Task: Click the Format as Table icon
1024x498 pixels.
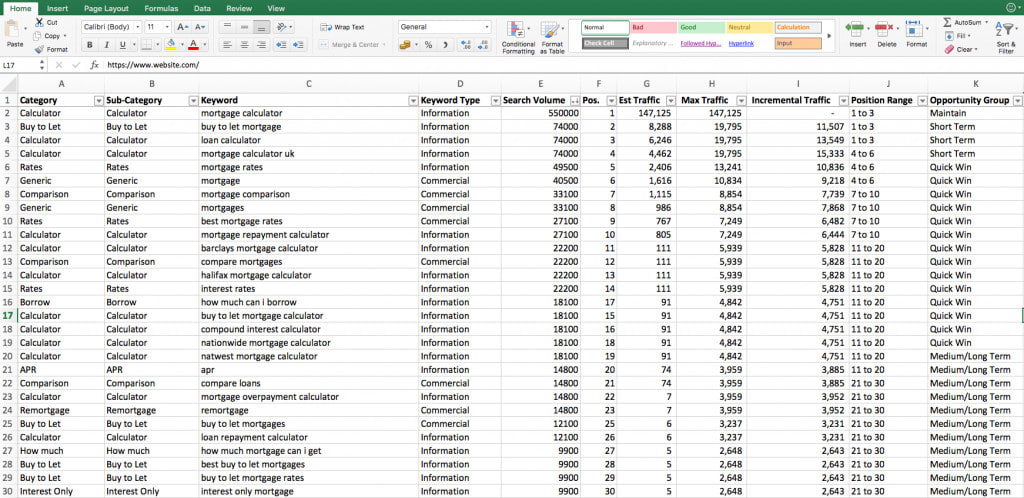Action: point(552,31)
